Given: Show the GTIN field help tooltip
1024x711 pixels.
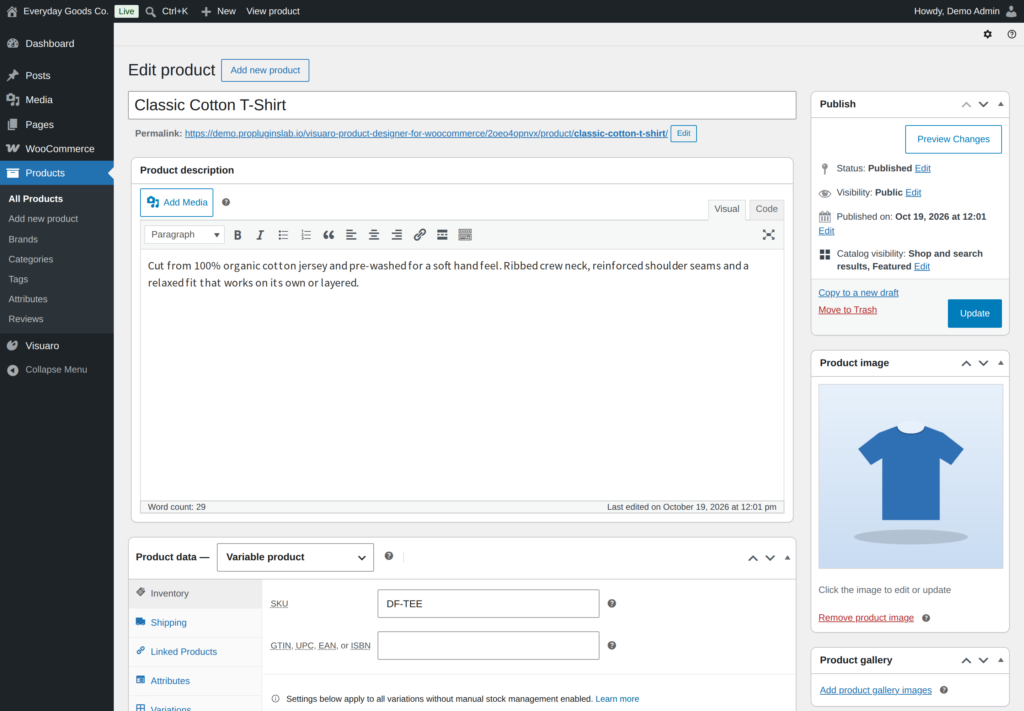Looking at the screenshot, I should (612, 645).
